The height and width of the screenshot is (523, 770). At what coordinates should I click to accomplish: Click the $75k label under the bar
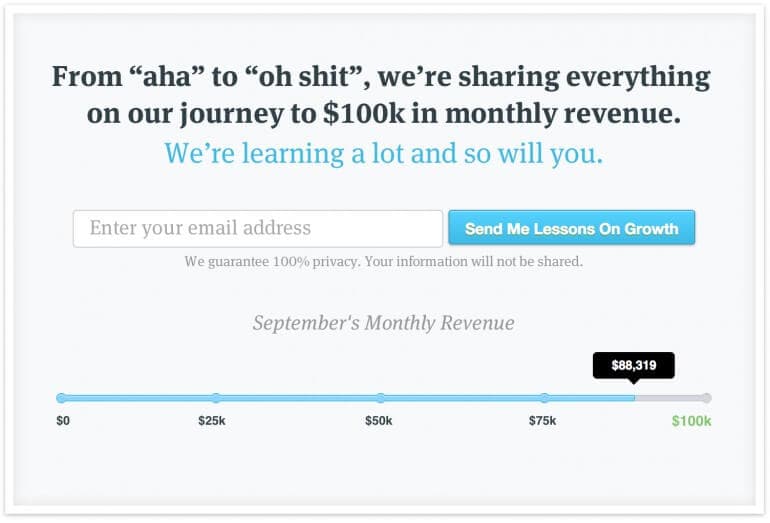pos(543,421)
